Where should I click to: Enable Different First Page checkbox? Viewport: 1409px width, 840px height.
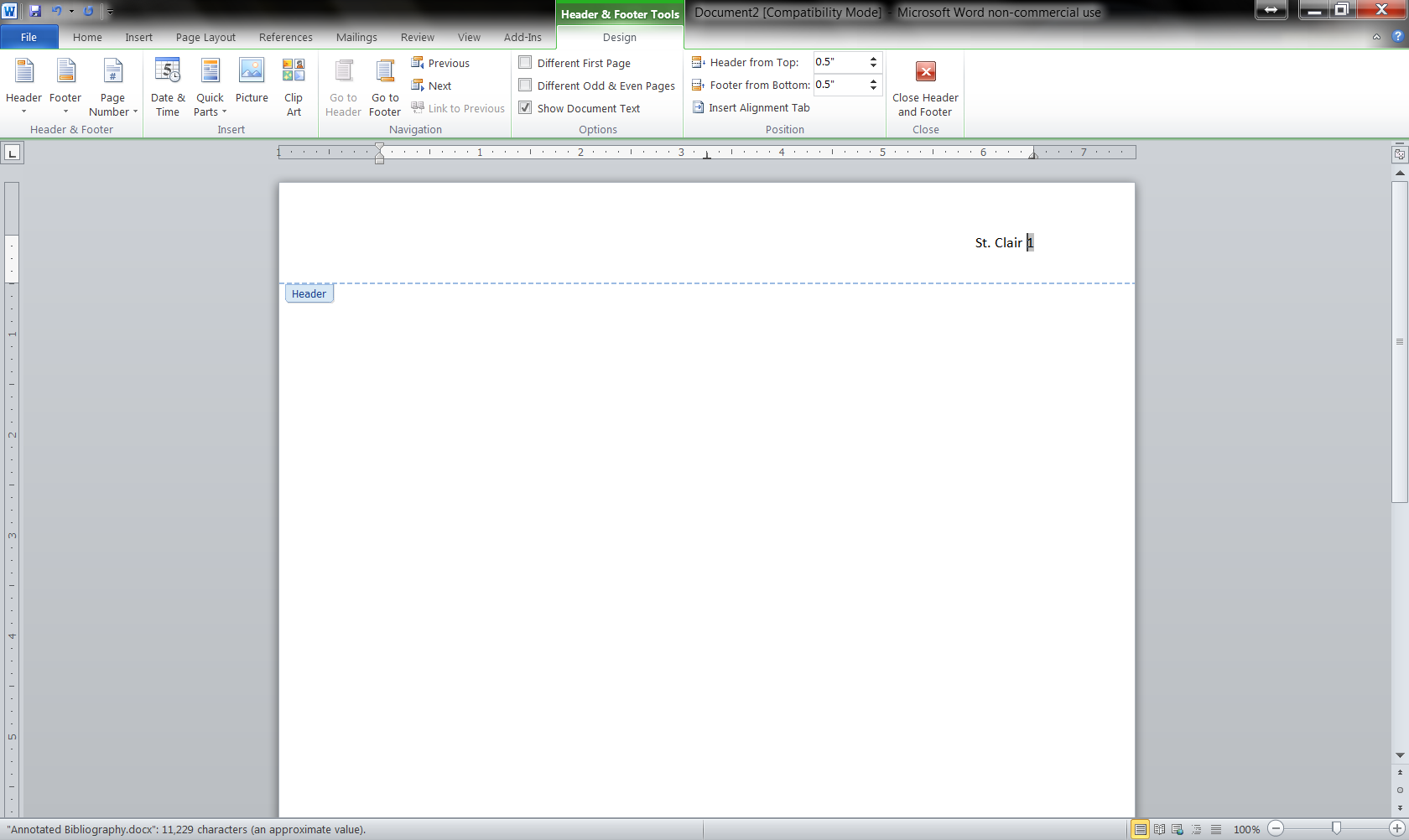[x=526, y=63]
